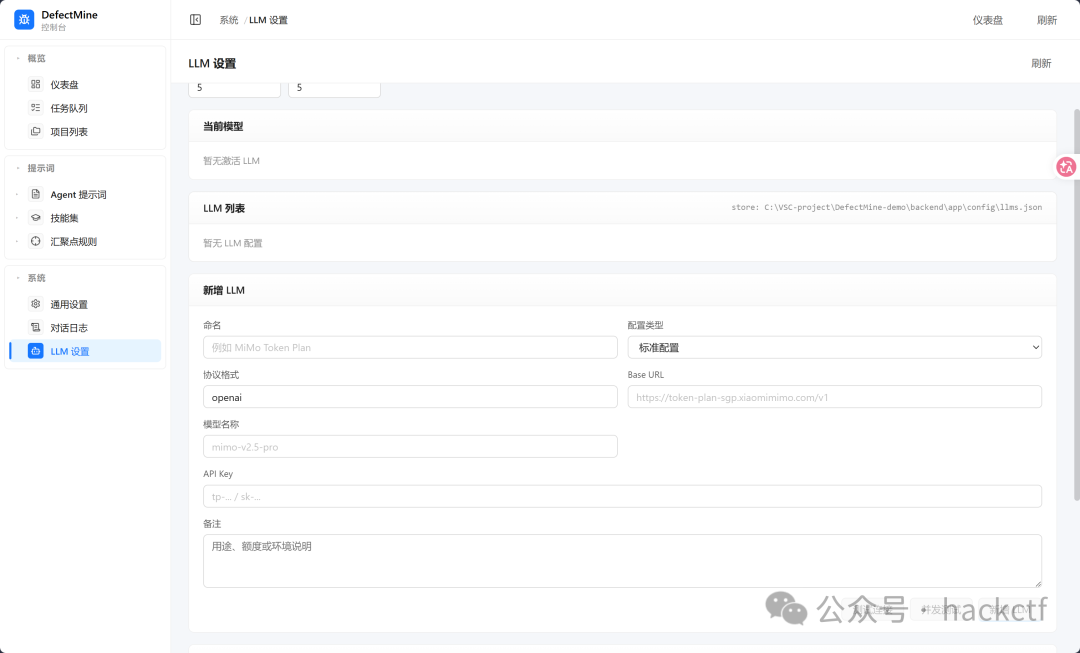The image size is (1080, 653).
Task: Open the 项目列表 folder icon
Action: (x=36, y=131)
